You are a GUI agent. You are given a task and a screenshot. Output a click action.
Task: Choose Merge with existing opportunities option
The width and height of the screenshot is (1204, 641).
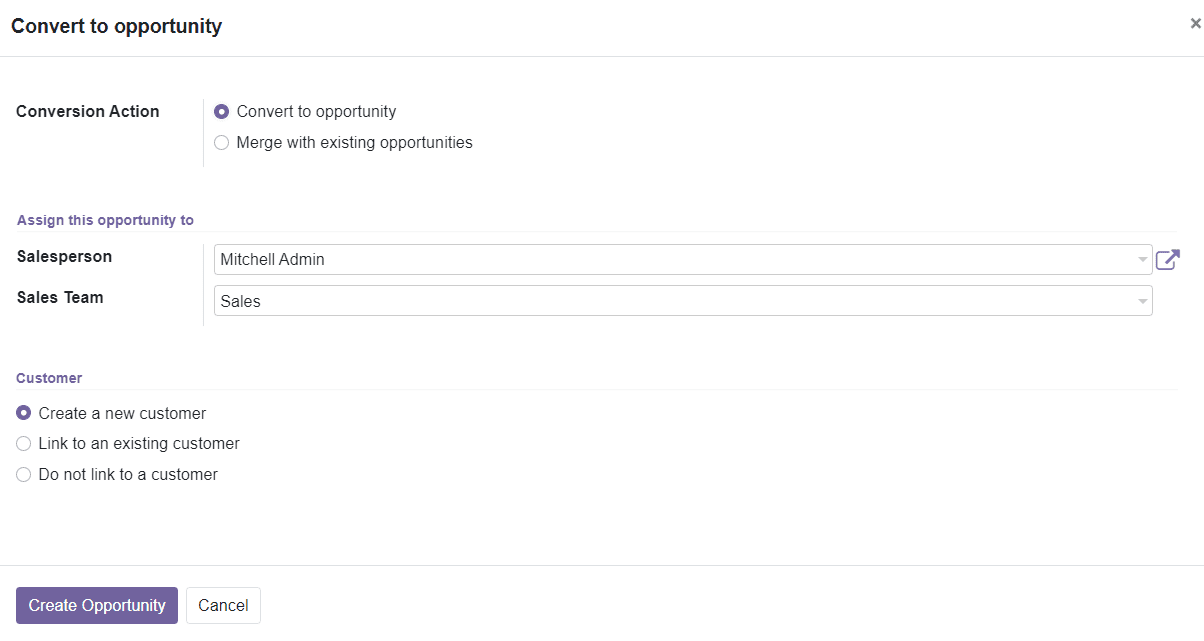[221, 142]
